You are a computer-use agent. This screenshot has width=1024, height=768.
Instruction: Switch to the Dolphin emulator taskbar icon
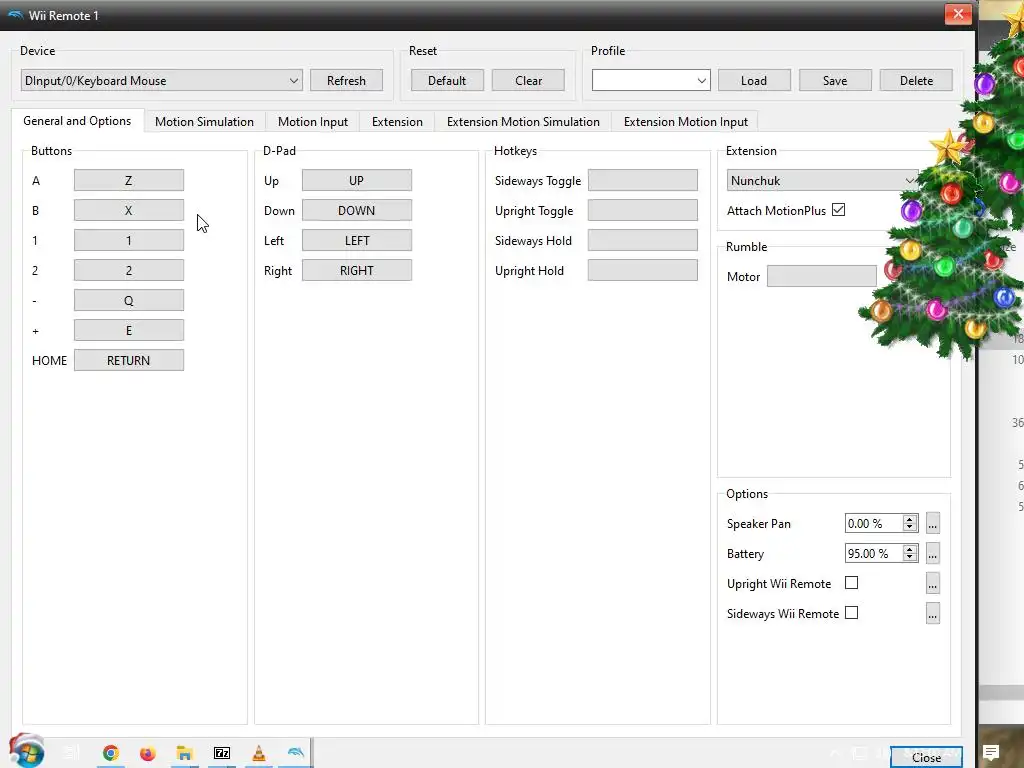pos(295,752)
